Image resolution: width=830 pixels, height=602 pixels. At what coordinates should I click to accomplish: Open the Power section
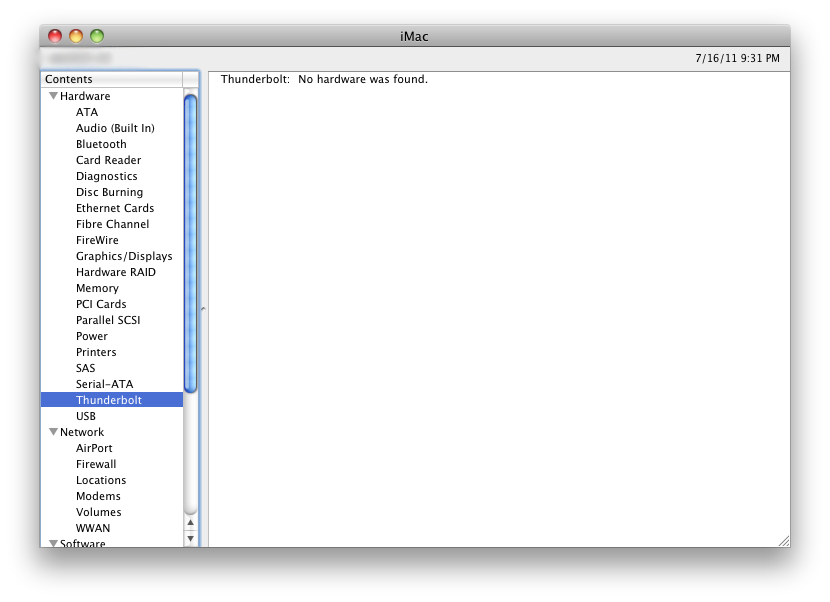click(92, 336)
